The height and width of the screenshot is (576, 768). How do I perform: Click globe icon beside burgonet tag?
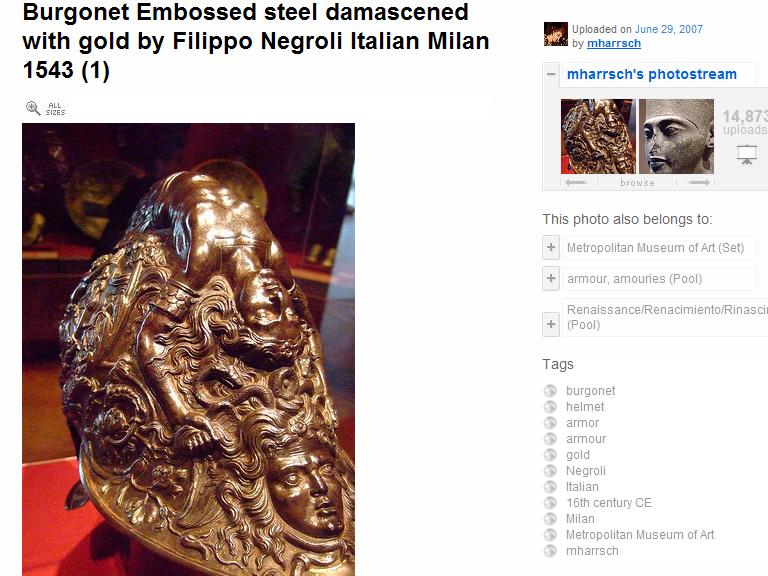[550, 391]
